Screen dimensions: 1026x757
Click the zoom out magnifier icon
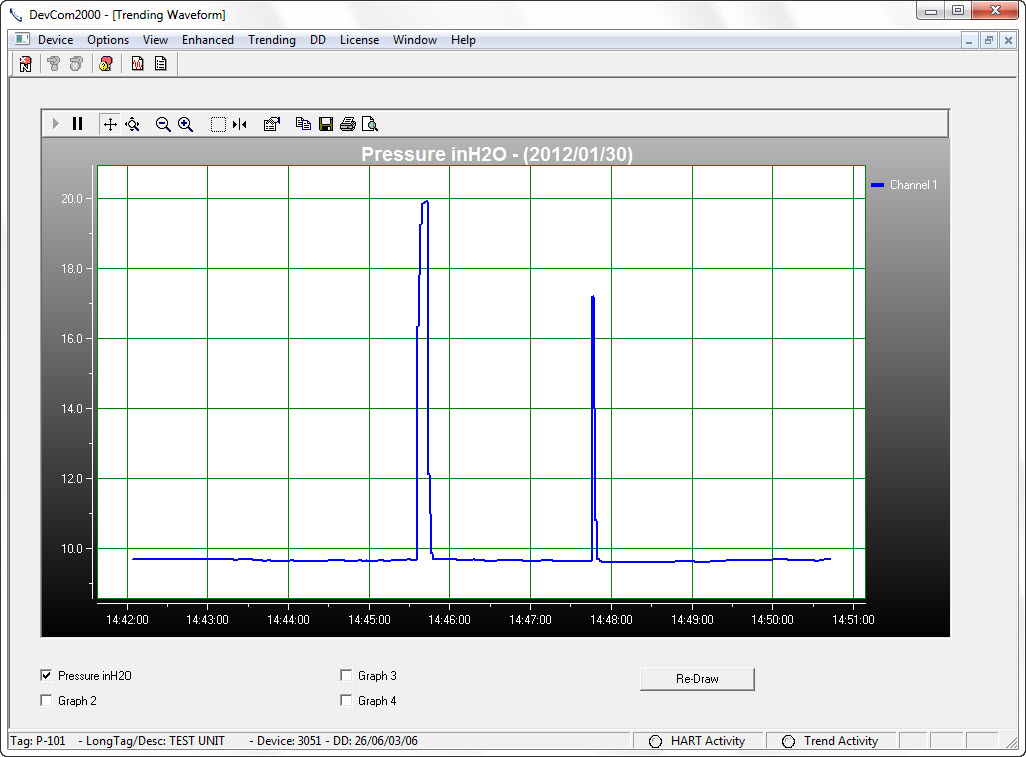click(163, 124)
